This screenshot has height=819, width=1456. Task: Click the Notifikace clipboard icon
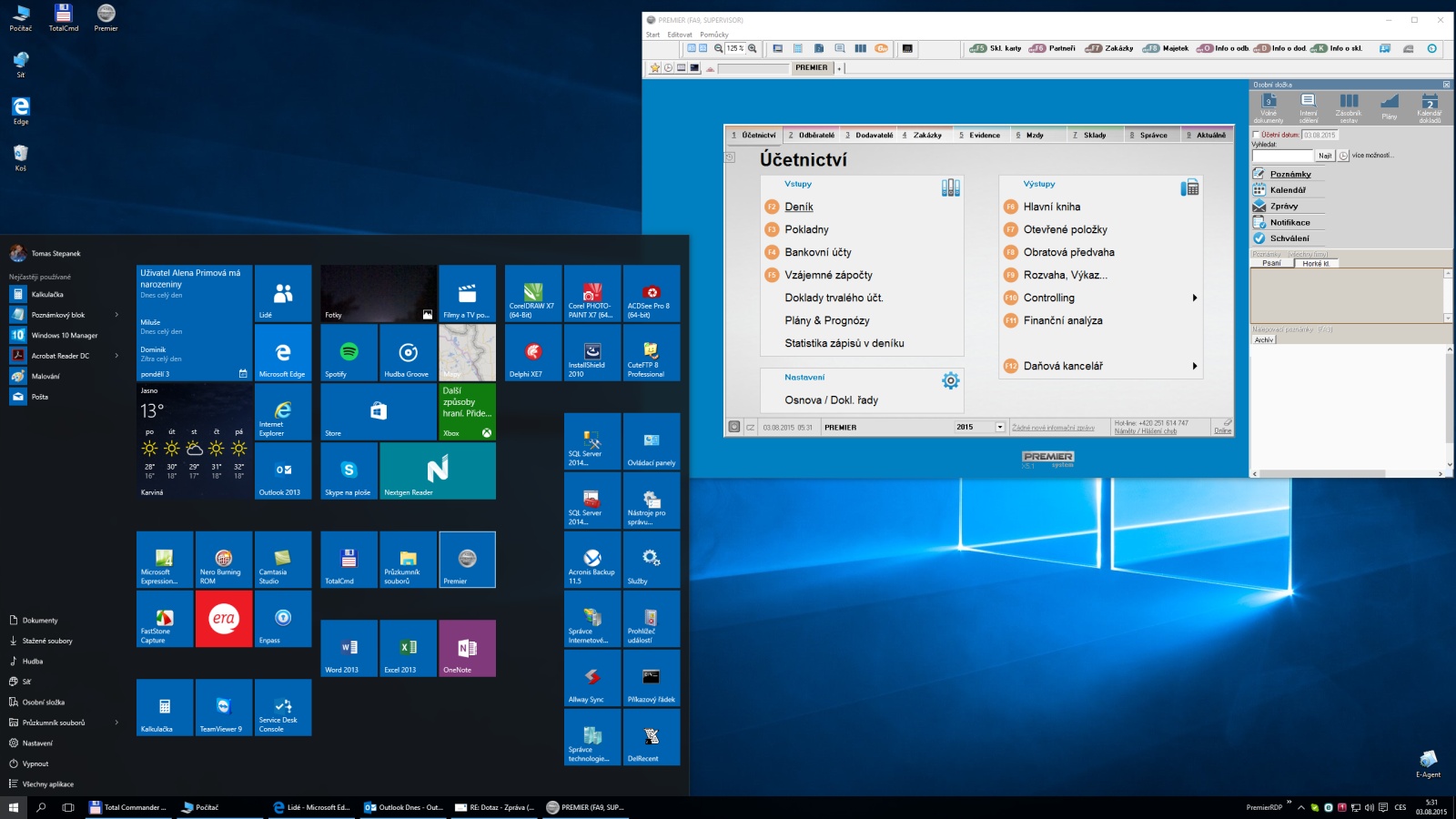point(1259,222)
